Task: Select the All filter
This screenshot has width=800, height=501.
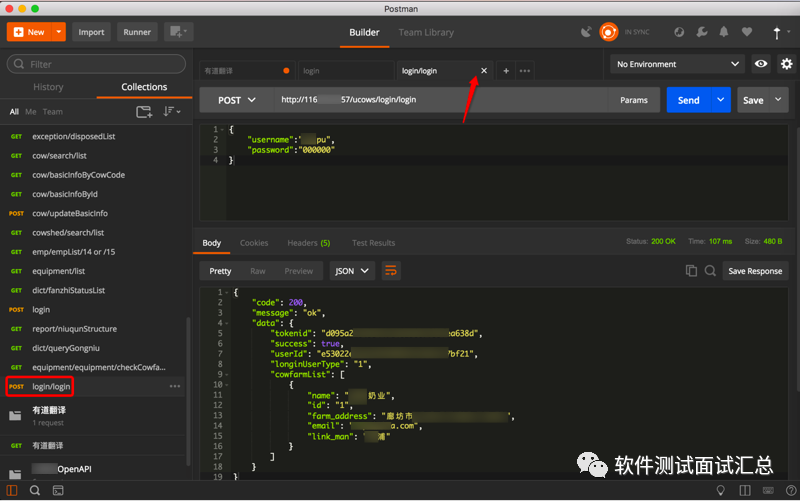Action: (14, 112)
